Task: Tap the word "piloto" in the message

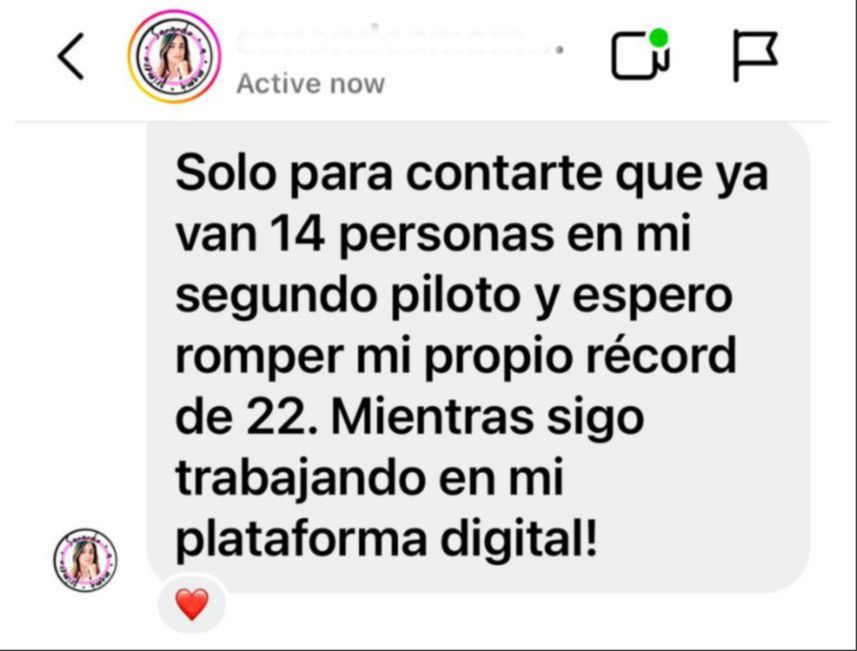Action: 455,296
